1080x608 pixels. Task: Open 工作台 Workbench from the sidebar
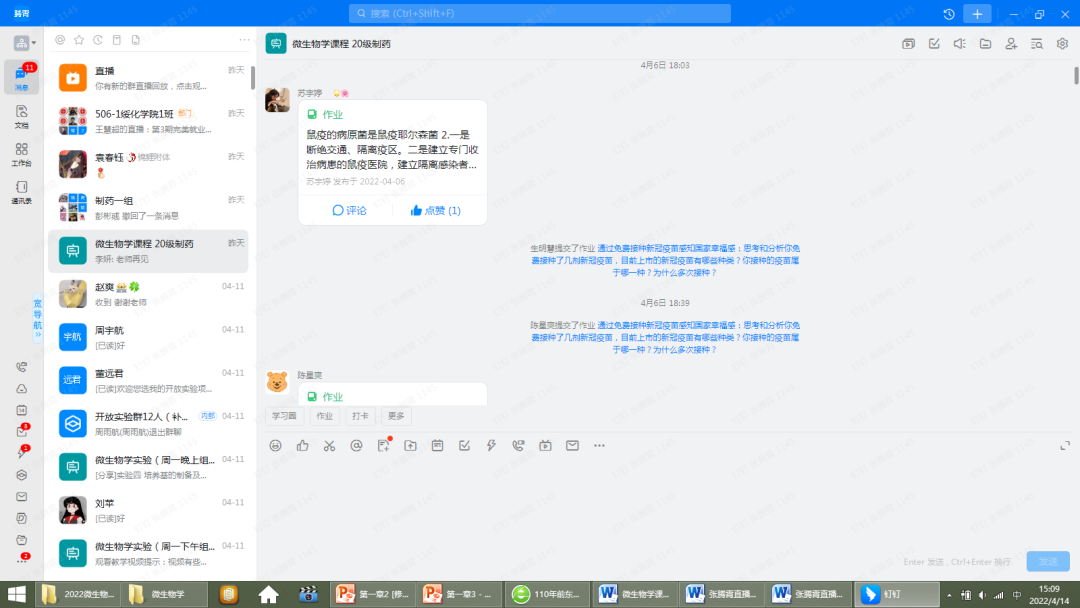click(x=20, y=150)
